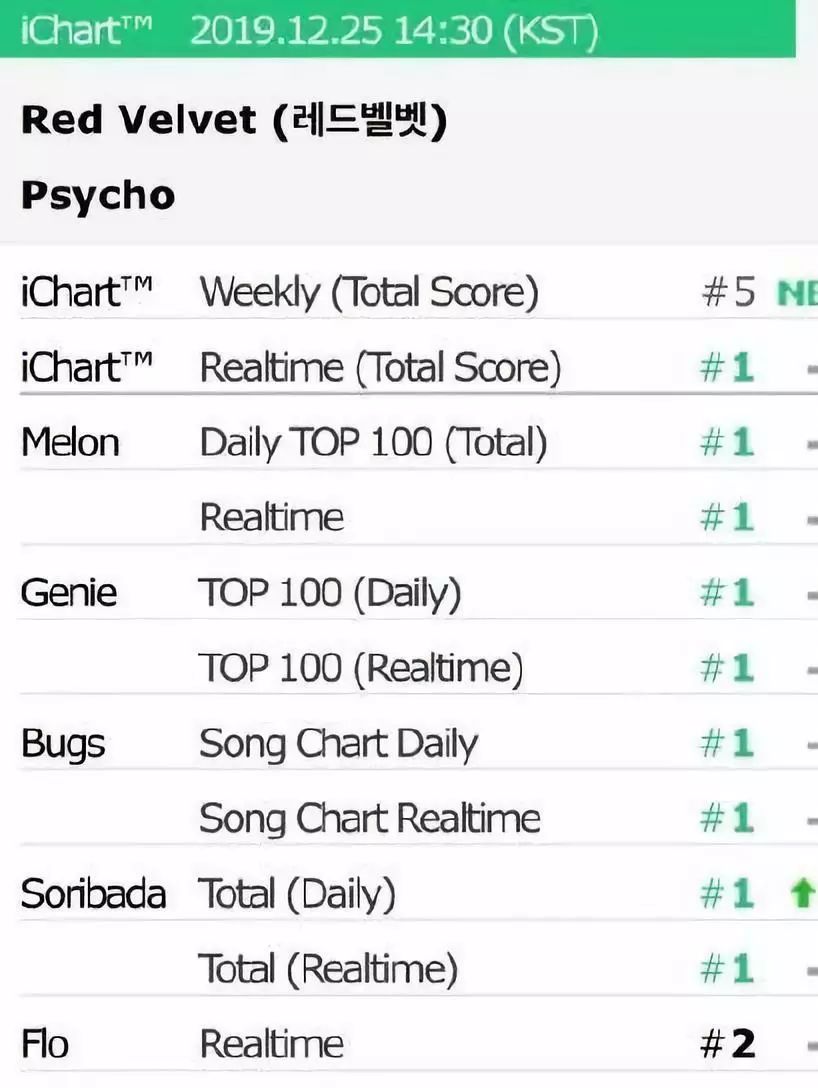Open Soribada Total (Realtime)
This screenshot has height=1088, width=818.
pos(328,969)
